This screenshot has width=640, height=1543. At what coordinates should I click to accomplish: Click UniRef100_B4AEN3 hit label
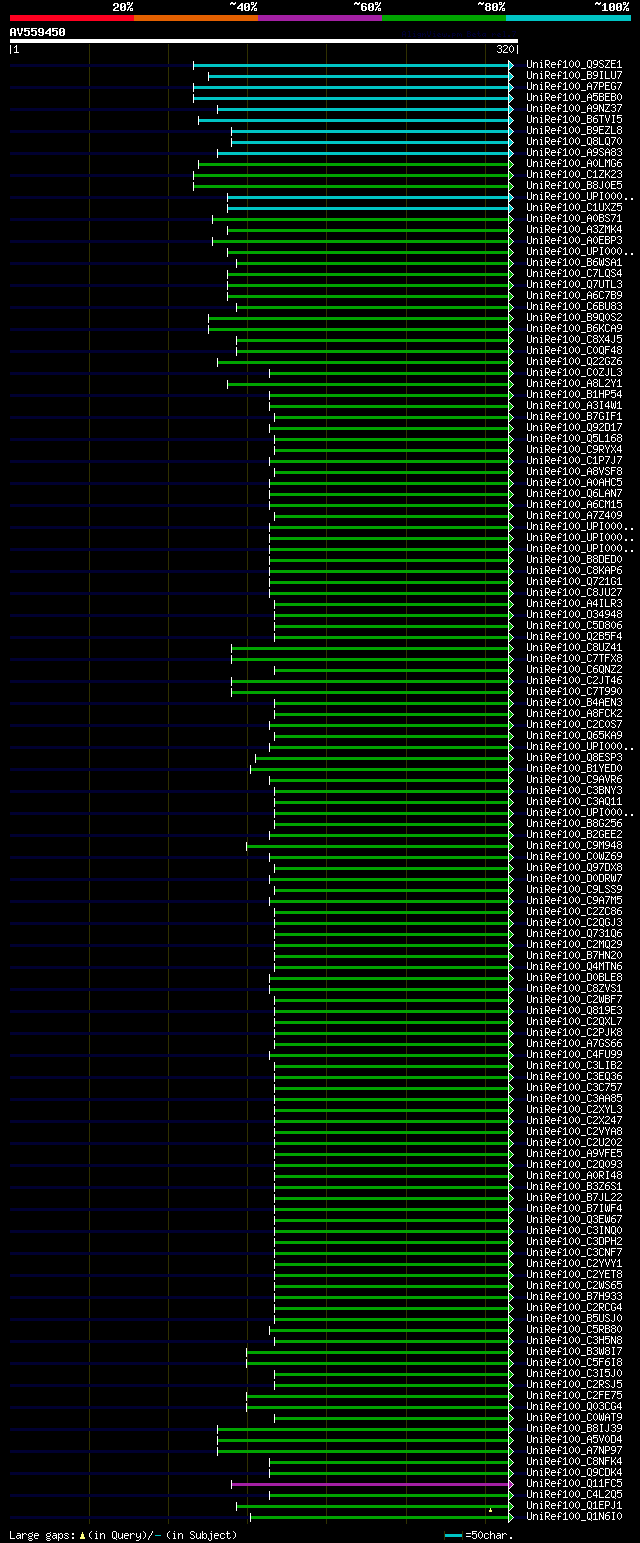pos(574,703)
